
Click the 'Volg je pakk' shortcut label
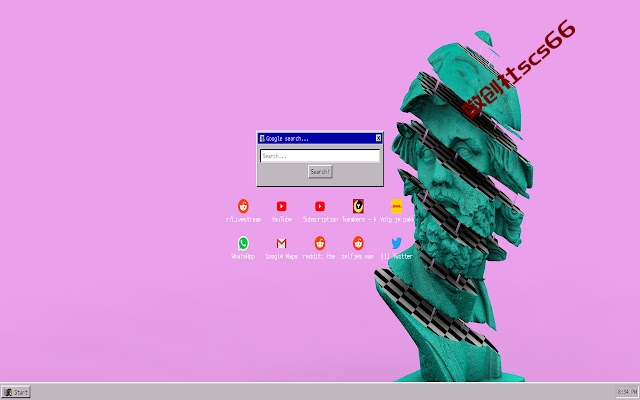coord(397,220)
